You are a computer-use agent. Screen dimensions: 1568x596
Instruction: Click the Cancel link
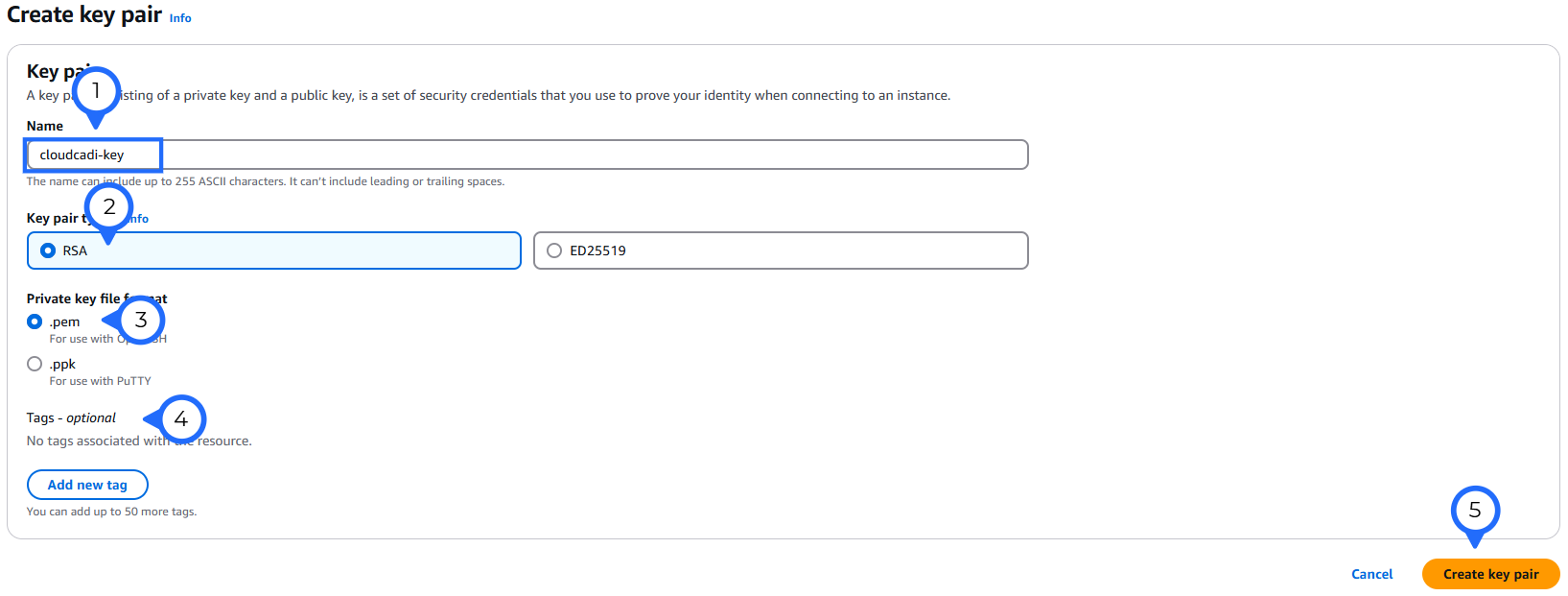(1371, 574)
